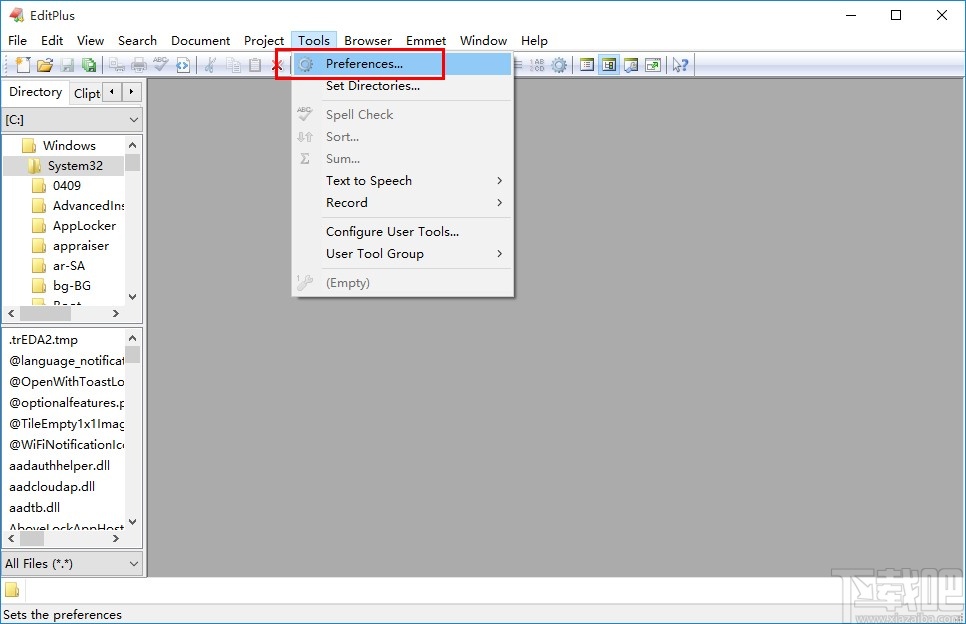This screenshot has width=966, height=624.
Task: Click the Open file folder icon
Action: 45,65
